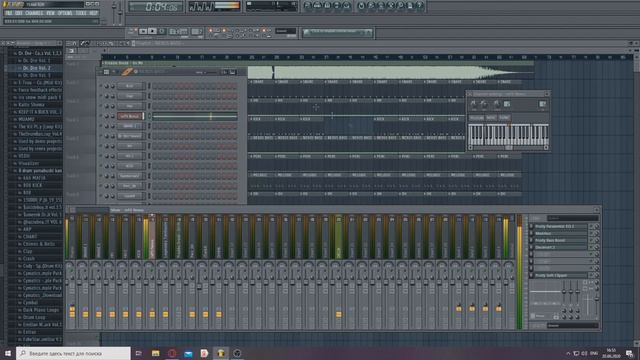Click the show browser shortcut icon

tap(337, 6)
